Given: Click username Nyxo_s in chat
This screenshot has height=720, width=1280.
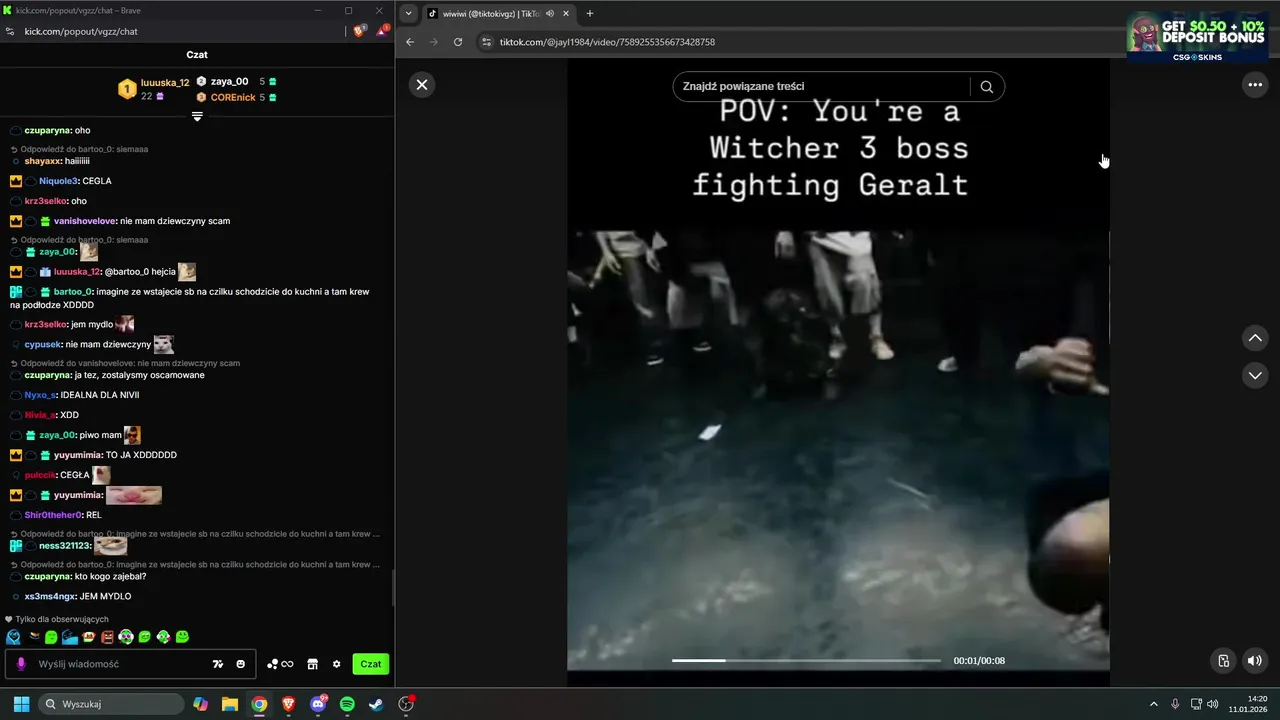Looking at the screenshot, I should [40, 395].
